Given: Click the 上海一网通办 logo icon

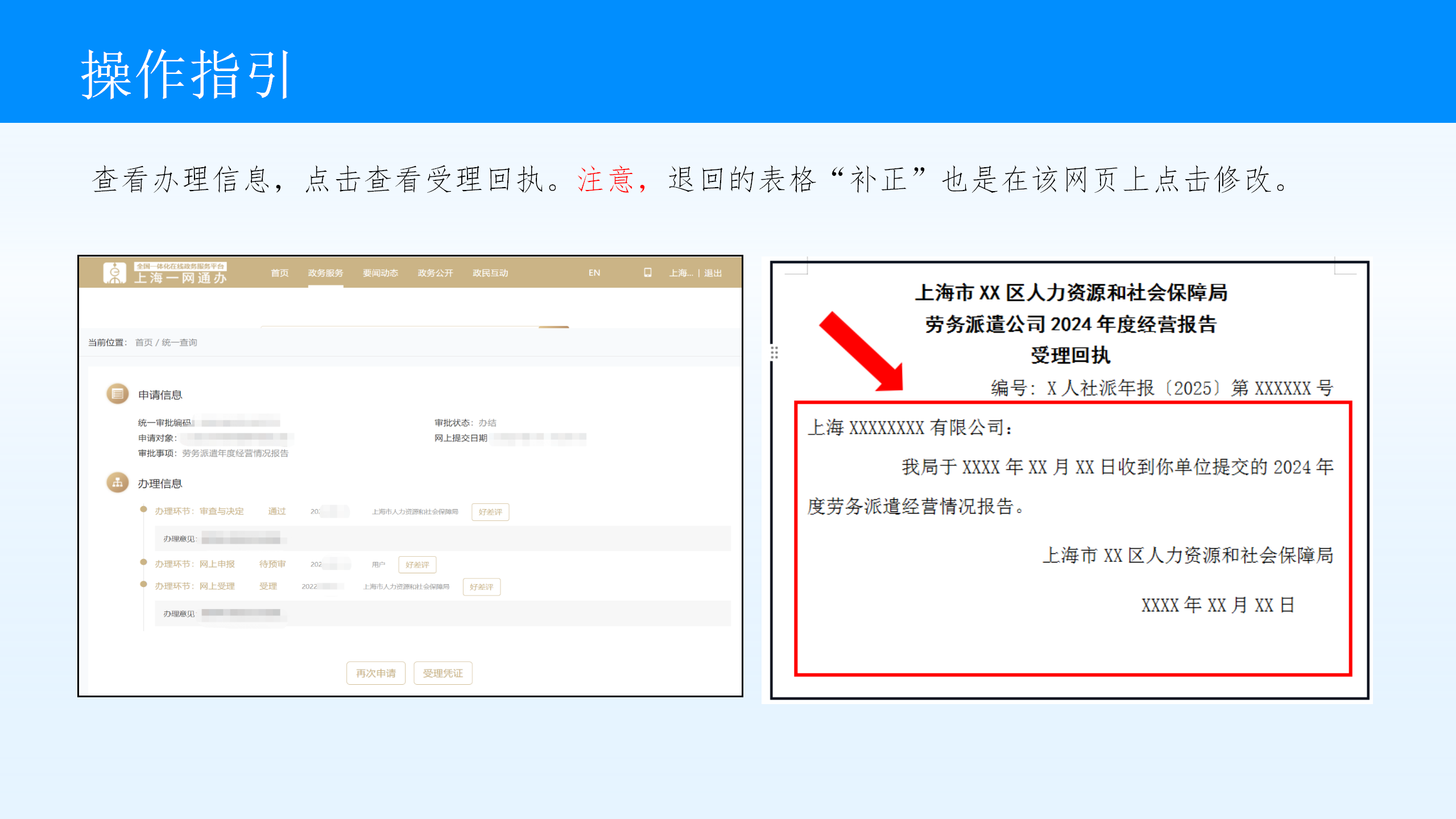Looking at the screenshot, I should pos(114,273).
